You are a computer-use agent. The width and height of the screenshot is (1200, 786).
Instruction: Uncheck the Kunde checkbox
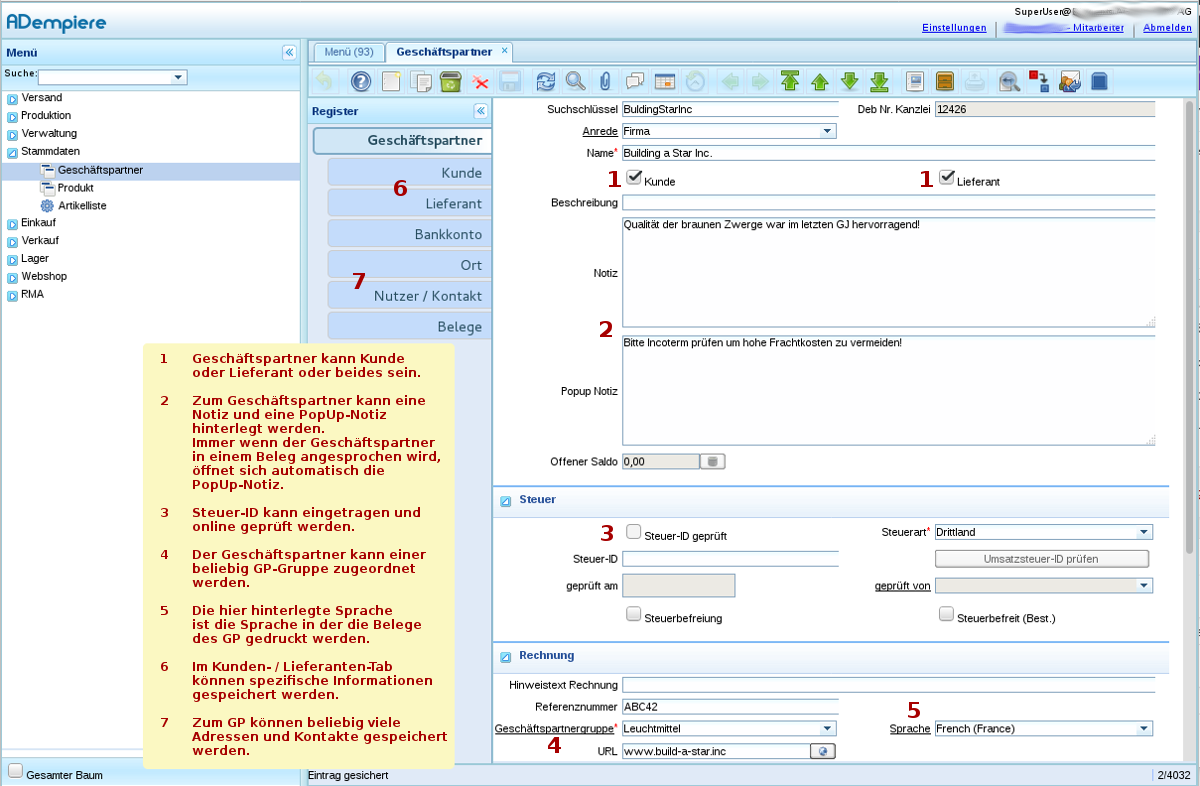click(x=634, y=178)
